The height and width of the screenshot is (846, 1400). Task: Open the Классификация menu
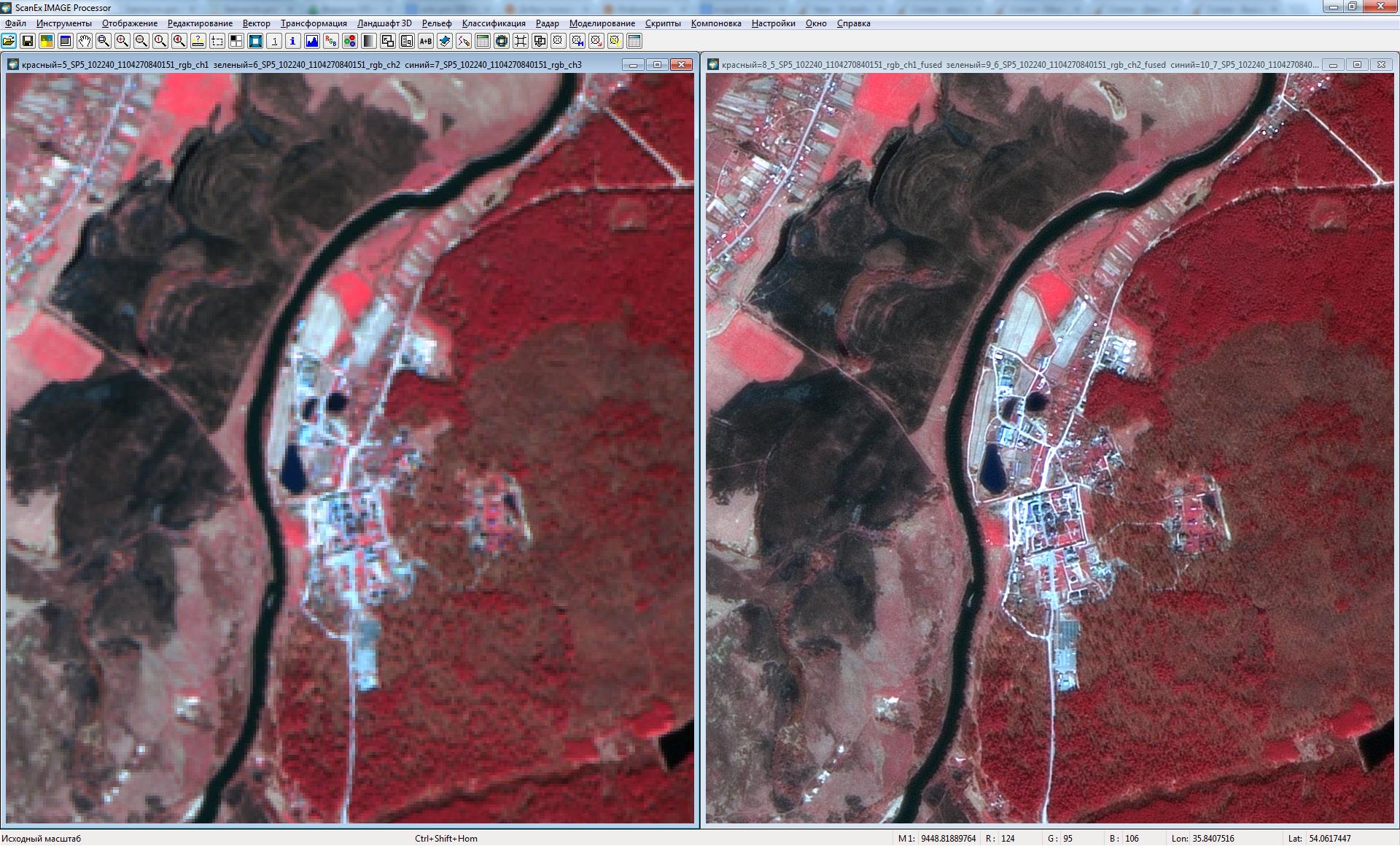click(493, 23)
